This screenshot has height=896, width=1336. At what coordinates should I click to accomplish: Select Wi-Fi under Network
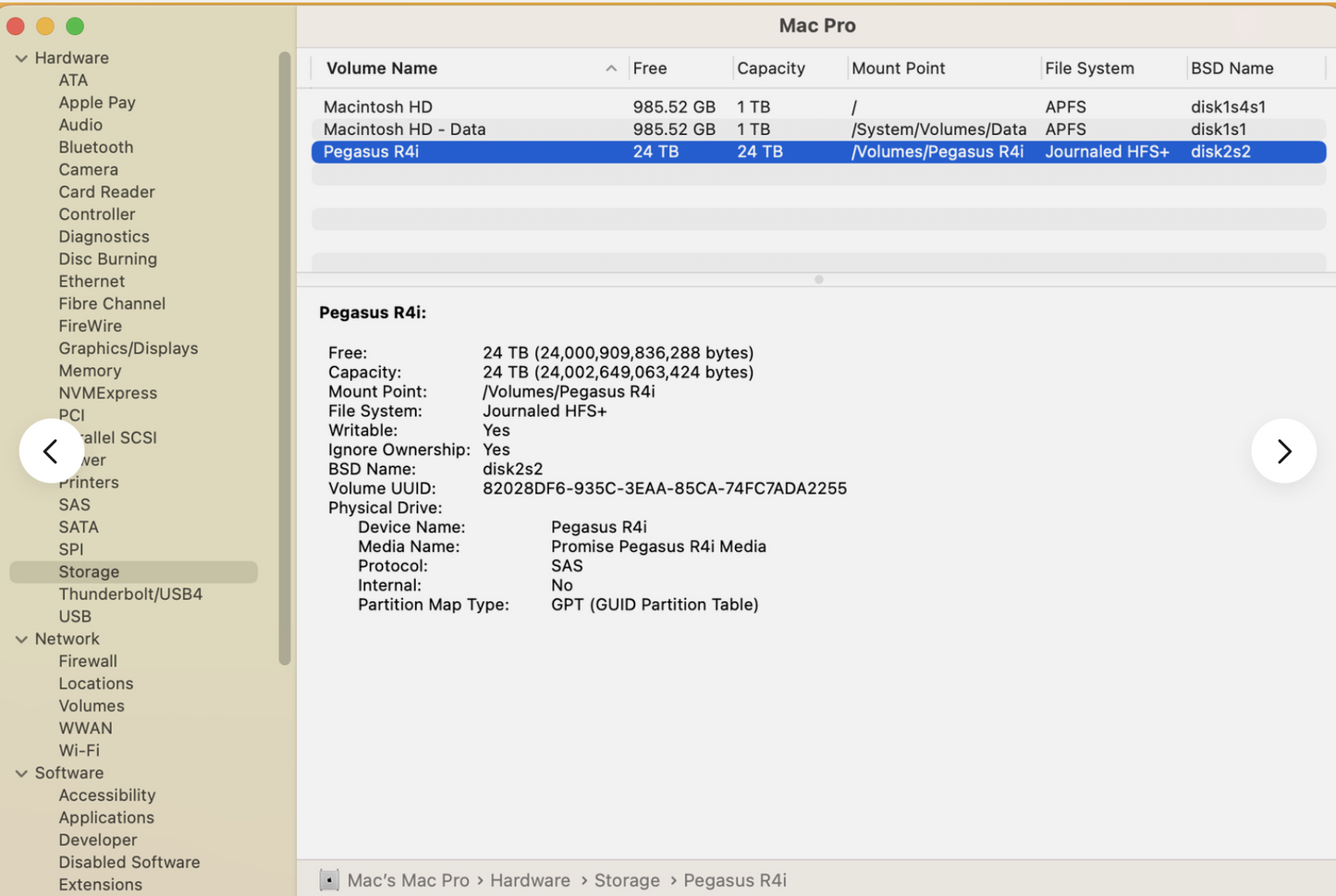(79, 750)
